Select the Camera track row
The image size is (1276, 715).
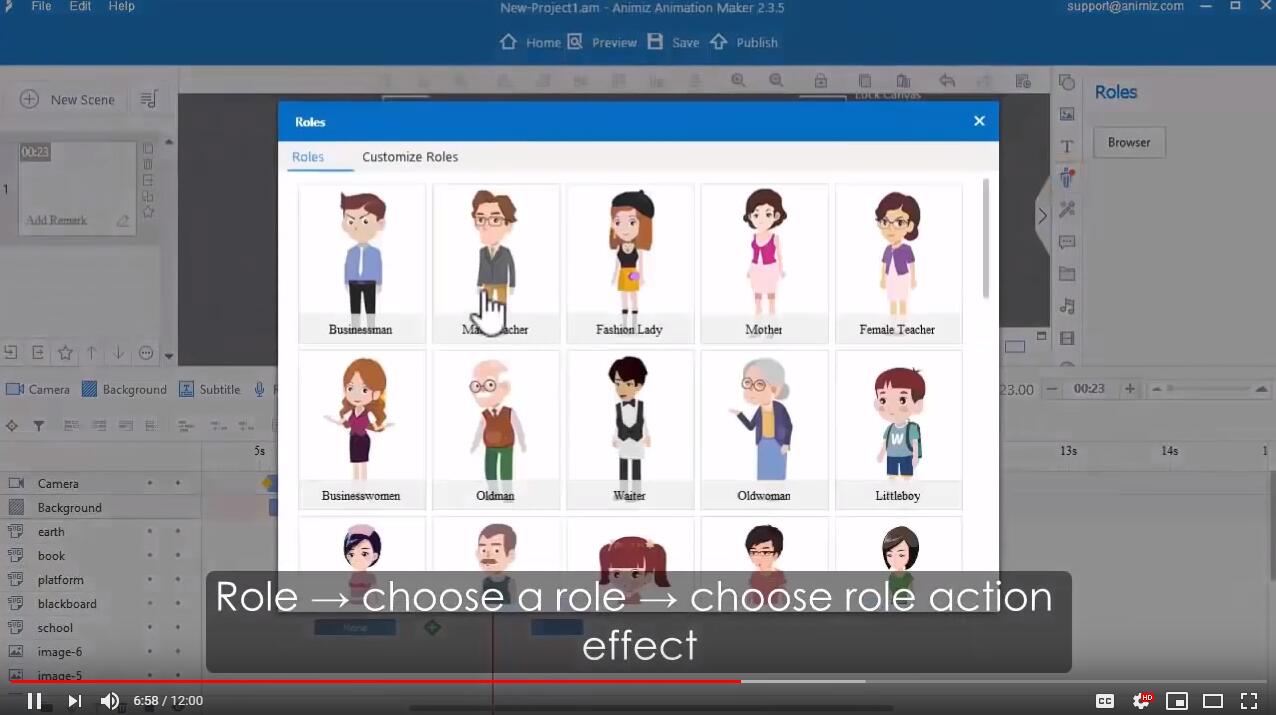coord(100,484)
